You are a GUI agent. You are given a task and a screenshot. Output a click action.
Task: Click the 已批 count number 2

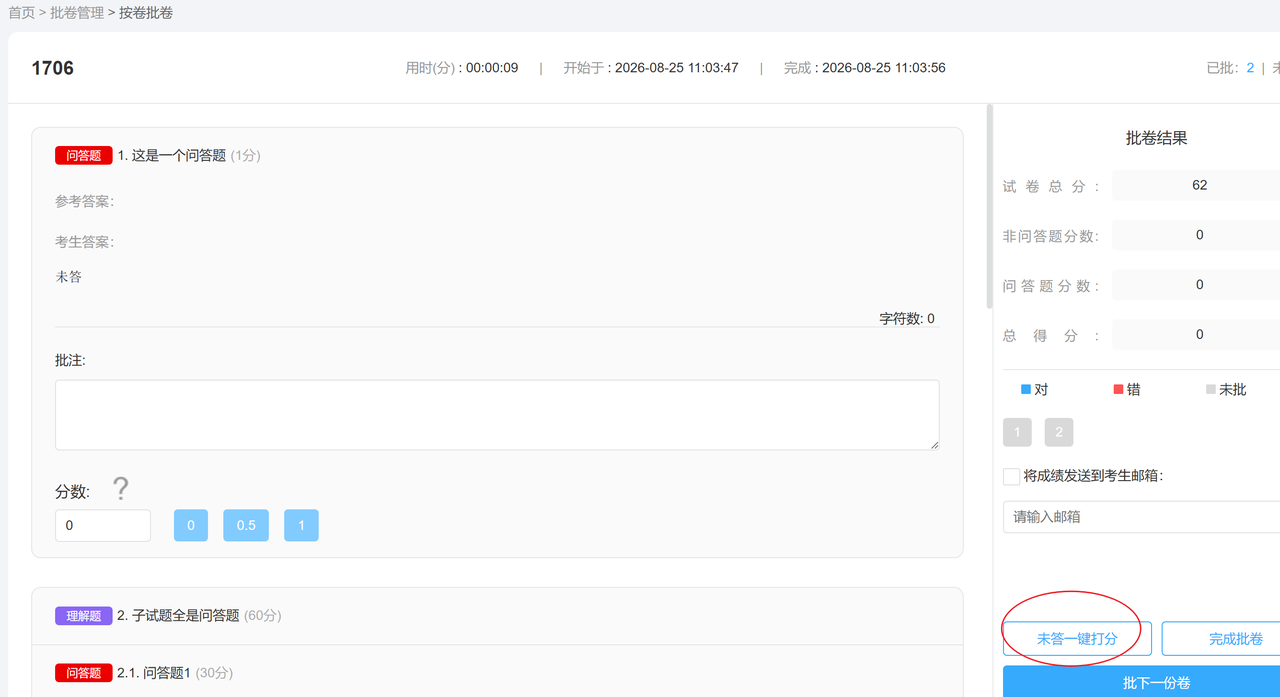point(1250,68)
